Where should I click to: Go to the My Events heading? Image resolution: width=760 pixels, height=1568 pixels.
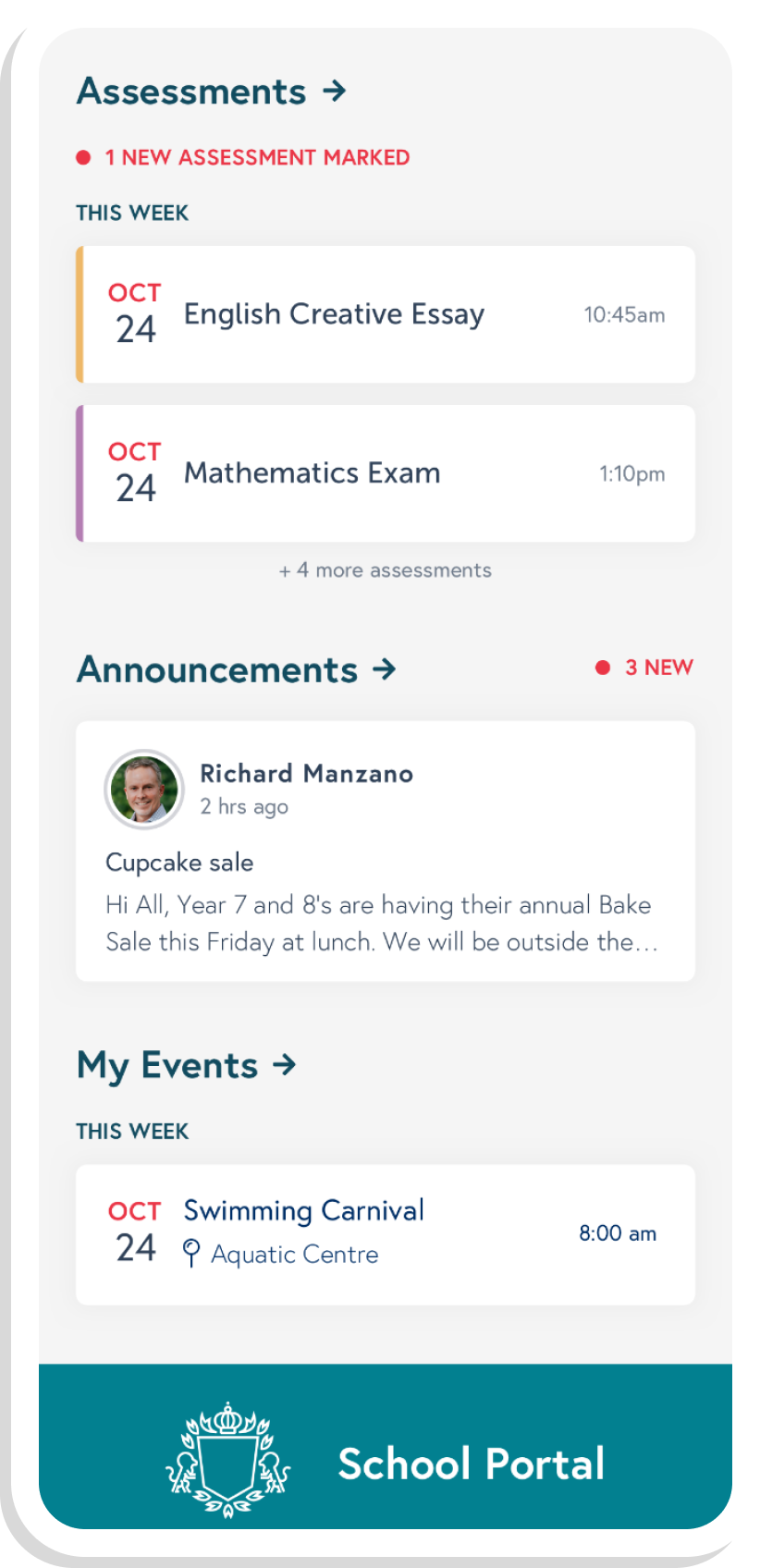point(167,1065)
